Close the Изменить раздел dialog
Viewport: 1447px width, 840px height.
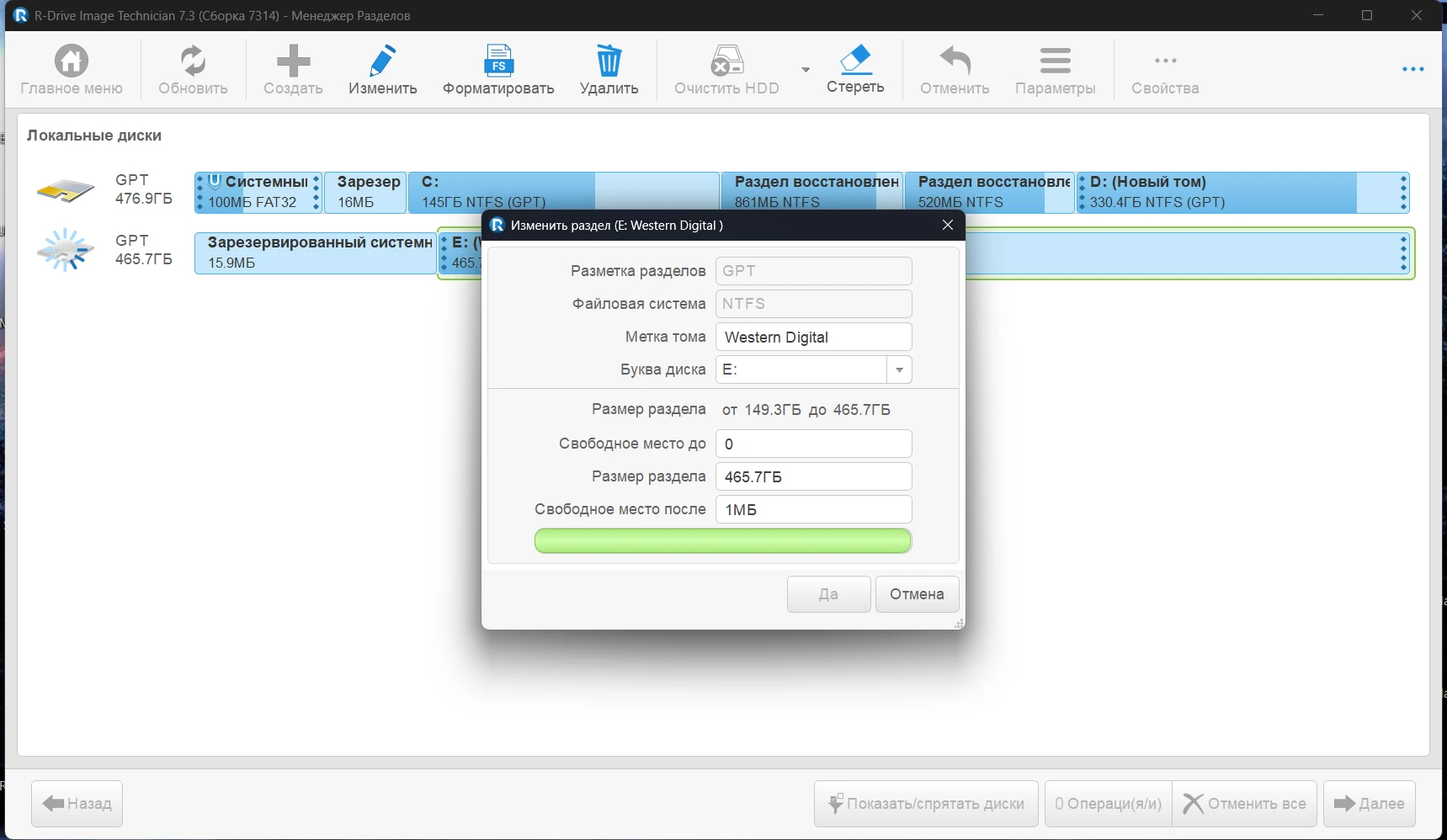point(948,225)
